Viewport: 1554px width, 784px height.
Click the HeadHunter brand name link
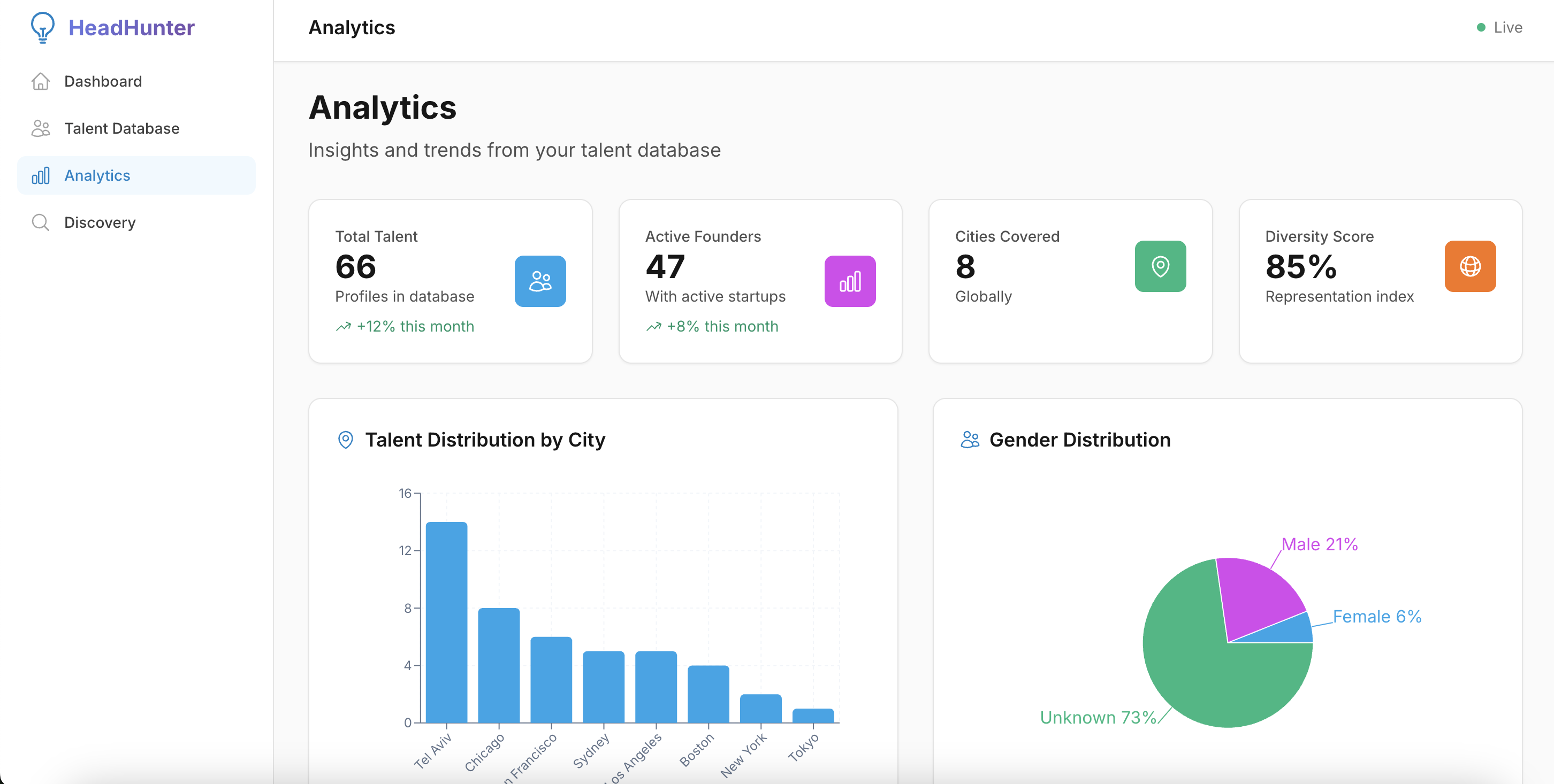pos(132,28)
